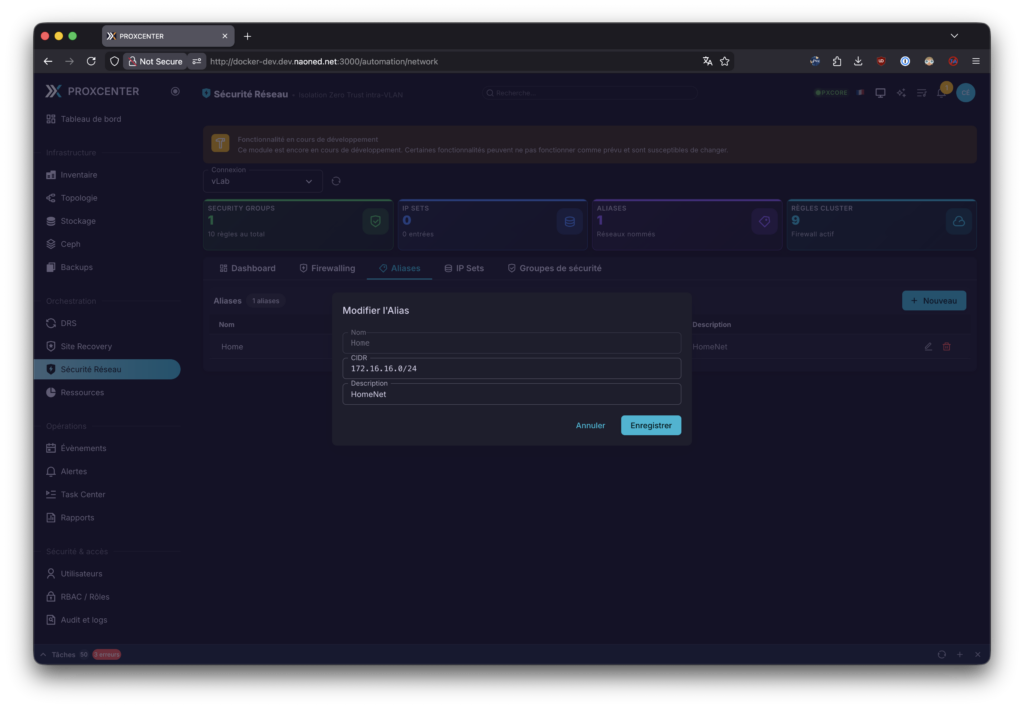Click the Firefox downloads icon
Screen dimensions: 1024x709
pos(858,61)
